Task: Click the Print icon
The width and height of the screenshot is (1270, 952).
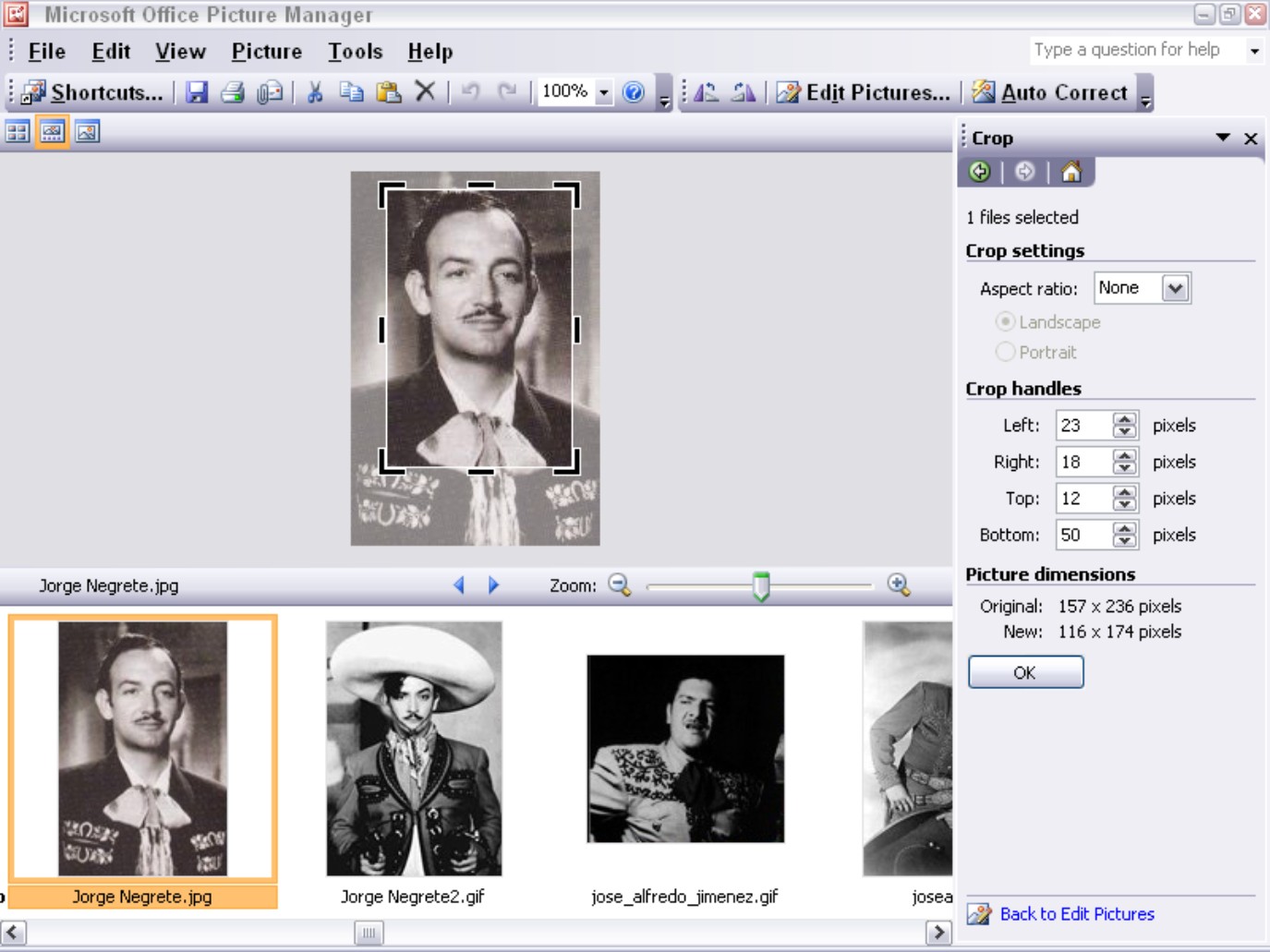Action: [233, 92]
